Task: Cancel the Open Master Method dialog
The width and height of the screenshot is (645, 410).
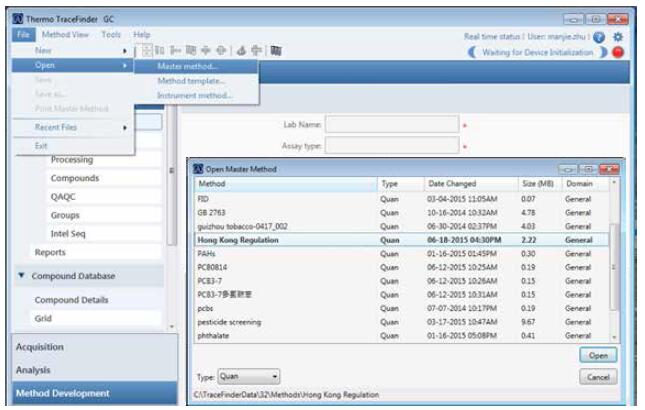Action: [x=598, y=377]
